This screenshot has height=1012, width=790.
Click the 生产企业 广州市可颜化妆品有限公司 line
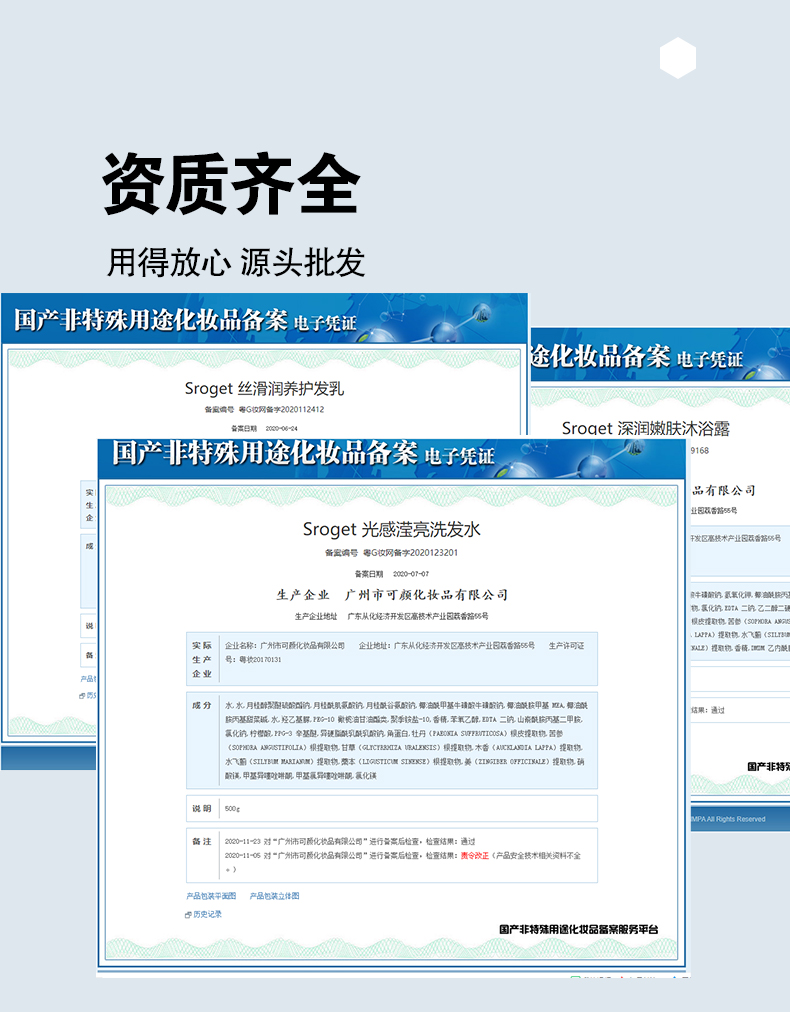[392, 595]
